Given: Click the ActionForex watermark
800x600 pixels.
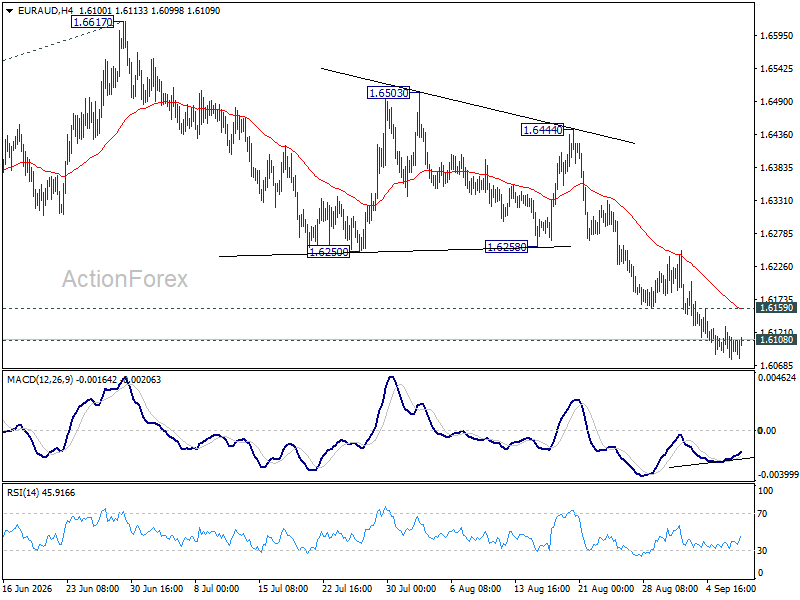Looking at the screenshot, I should 125,279.
